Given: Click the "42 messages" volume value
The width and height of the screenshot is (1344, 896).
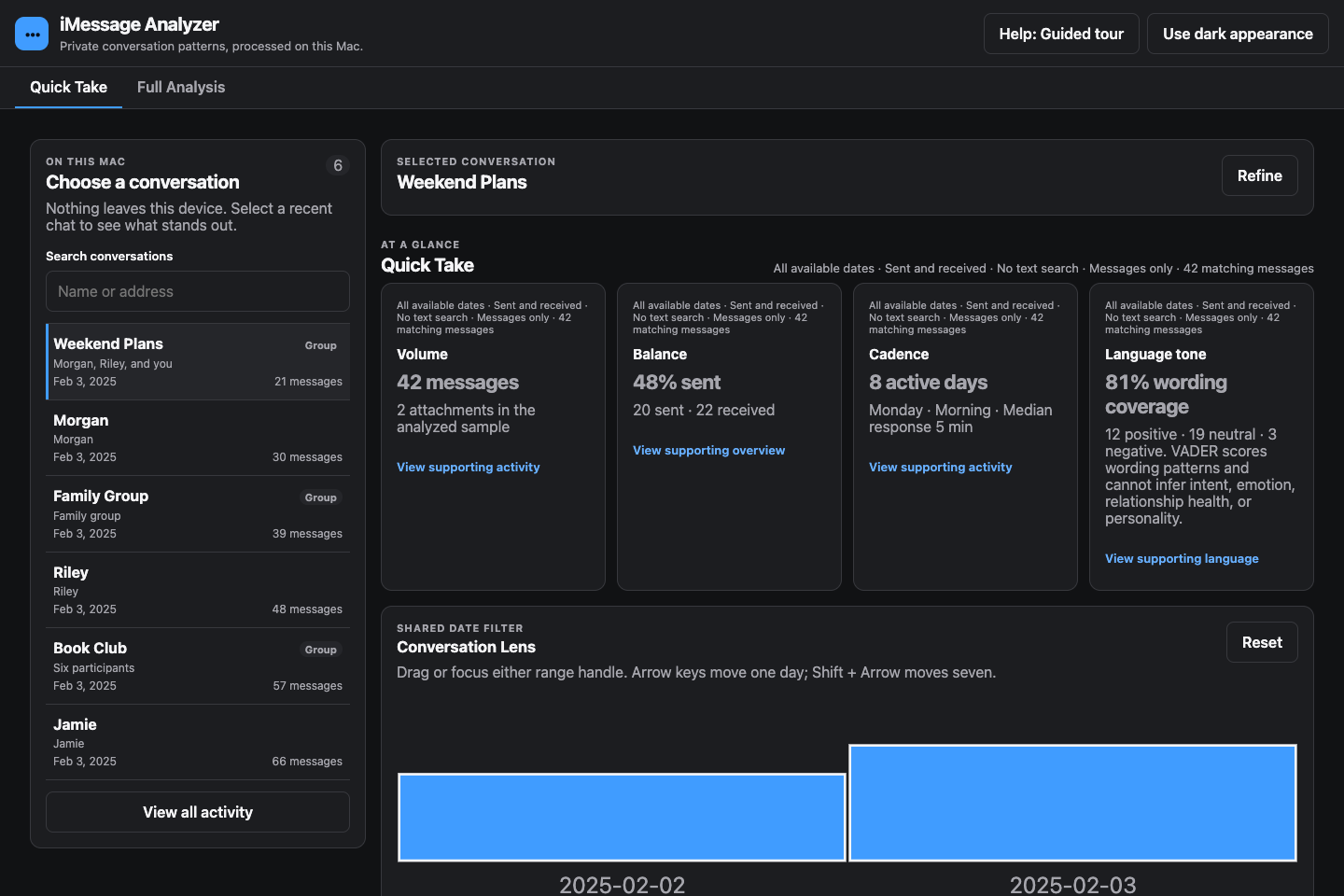Looking at the screenshot, I should click(457, 383).
